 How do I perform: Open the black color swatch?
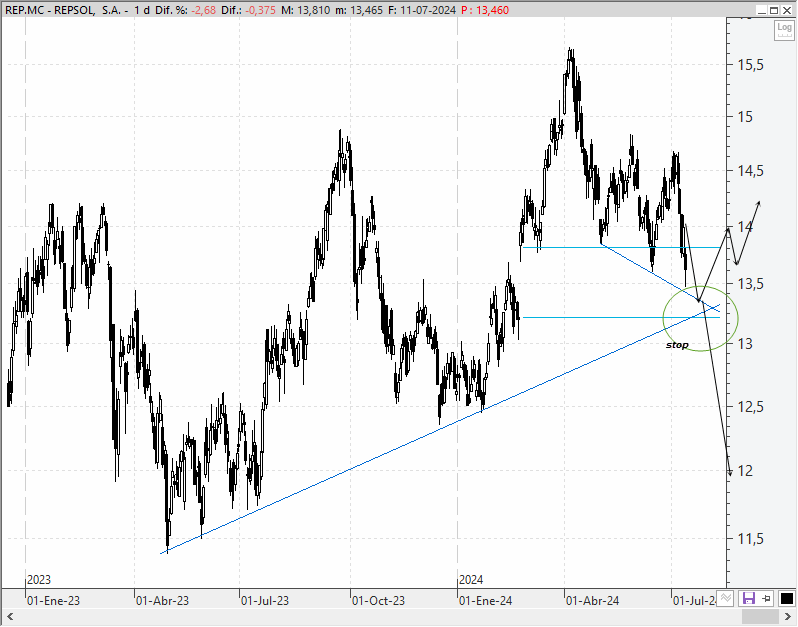point(786,598)
